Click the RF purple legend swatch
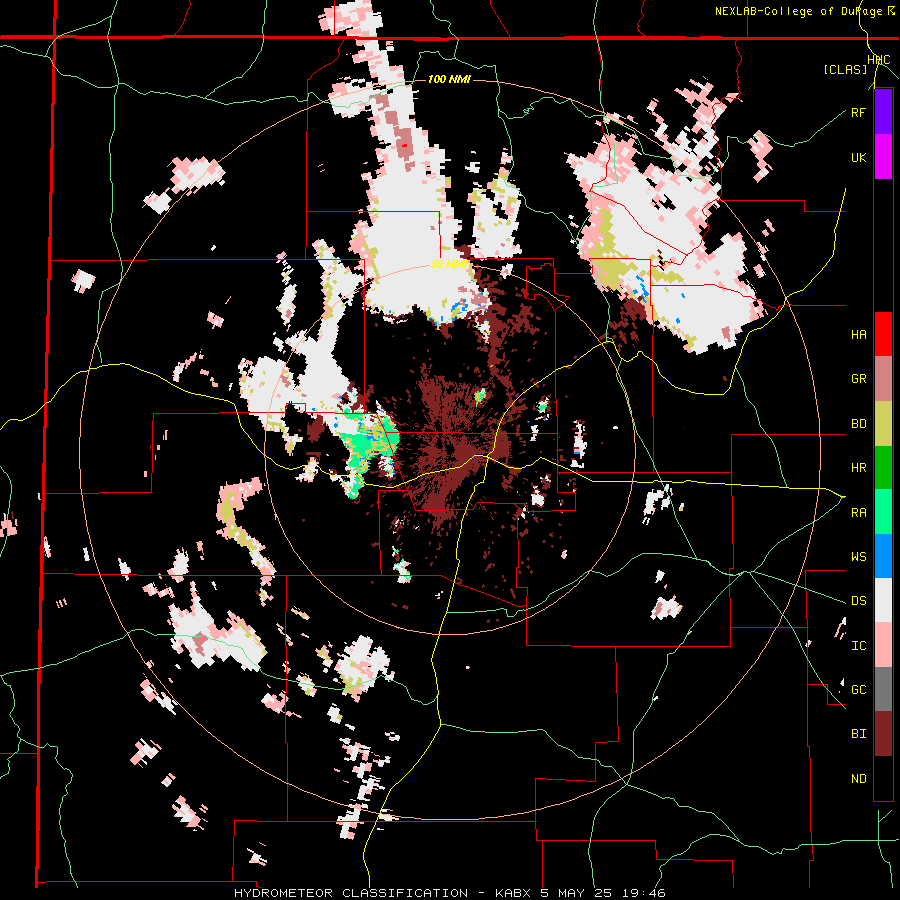The height and width of the screenshot is (900, 900). tap(883, 112)
